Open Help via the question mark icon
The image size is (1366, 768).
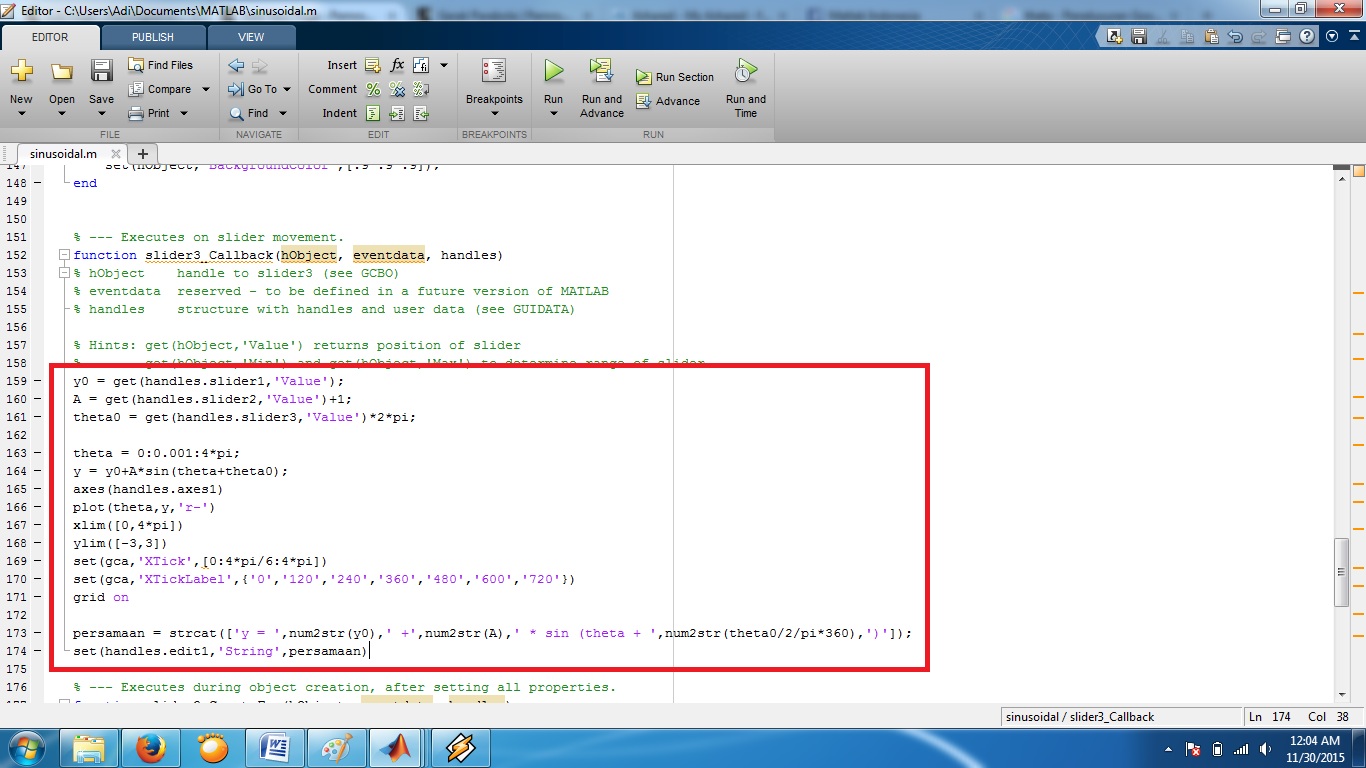(x=1307, y=37)
